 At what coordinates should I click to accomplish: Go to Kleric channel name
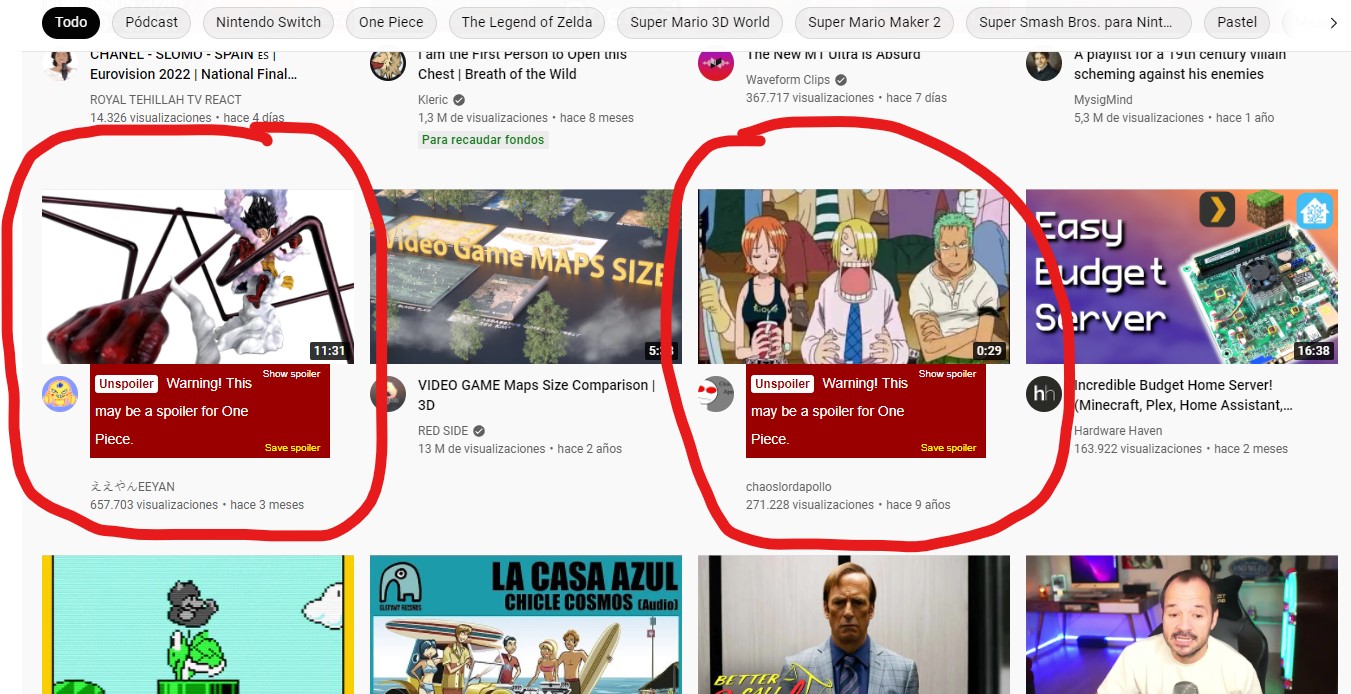click(433, 100)
